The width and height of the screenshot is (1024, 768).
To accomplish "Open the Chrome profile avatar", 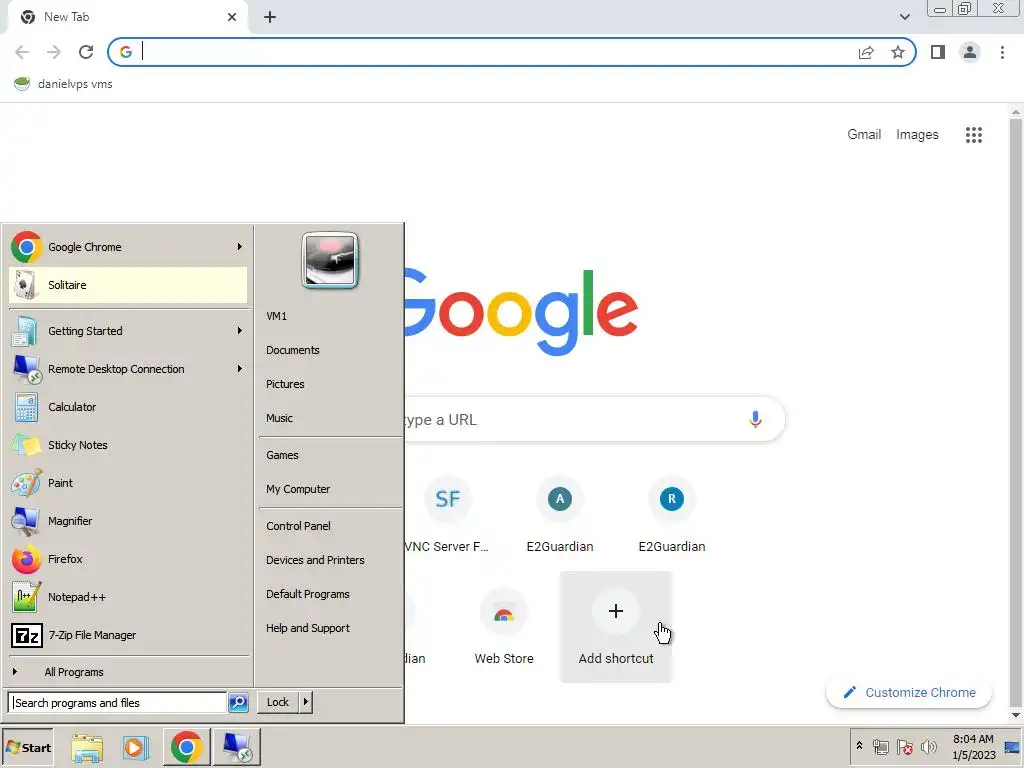I will point(970,52).
